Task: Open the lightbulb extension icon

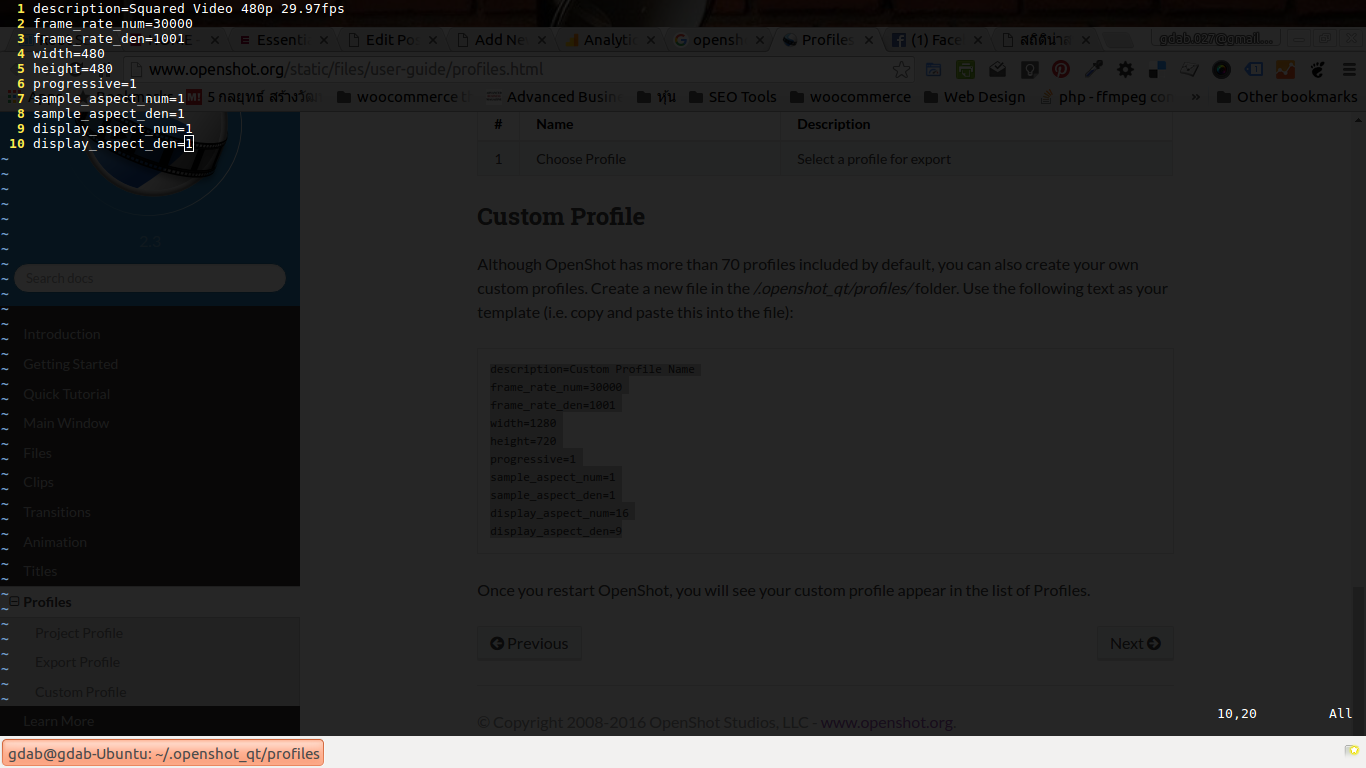Action: [1028, 70]
